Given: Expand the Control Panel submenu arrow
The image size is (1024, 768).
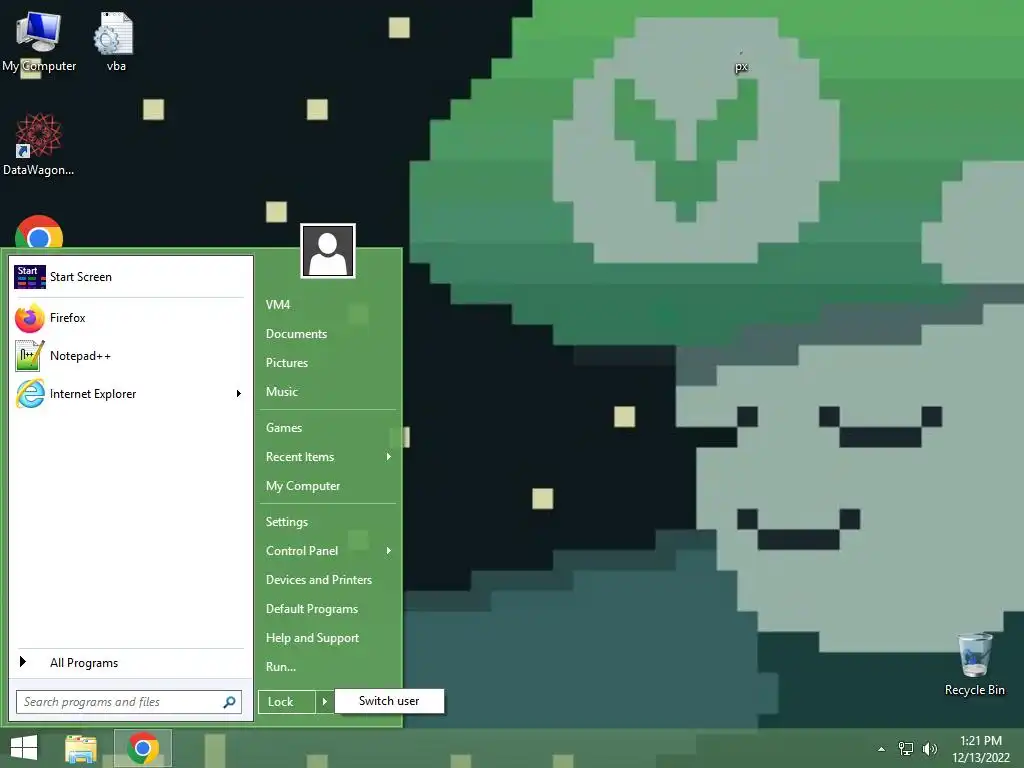Looking at the screenshot, I should pyautogui.click(x=389, y=551).
